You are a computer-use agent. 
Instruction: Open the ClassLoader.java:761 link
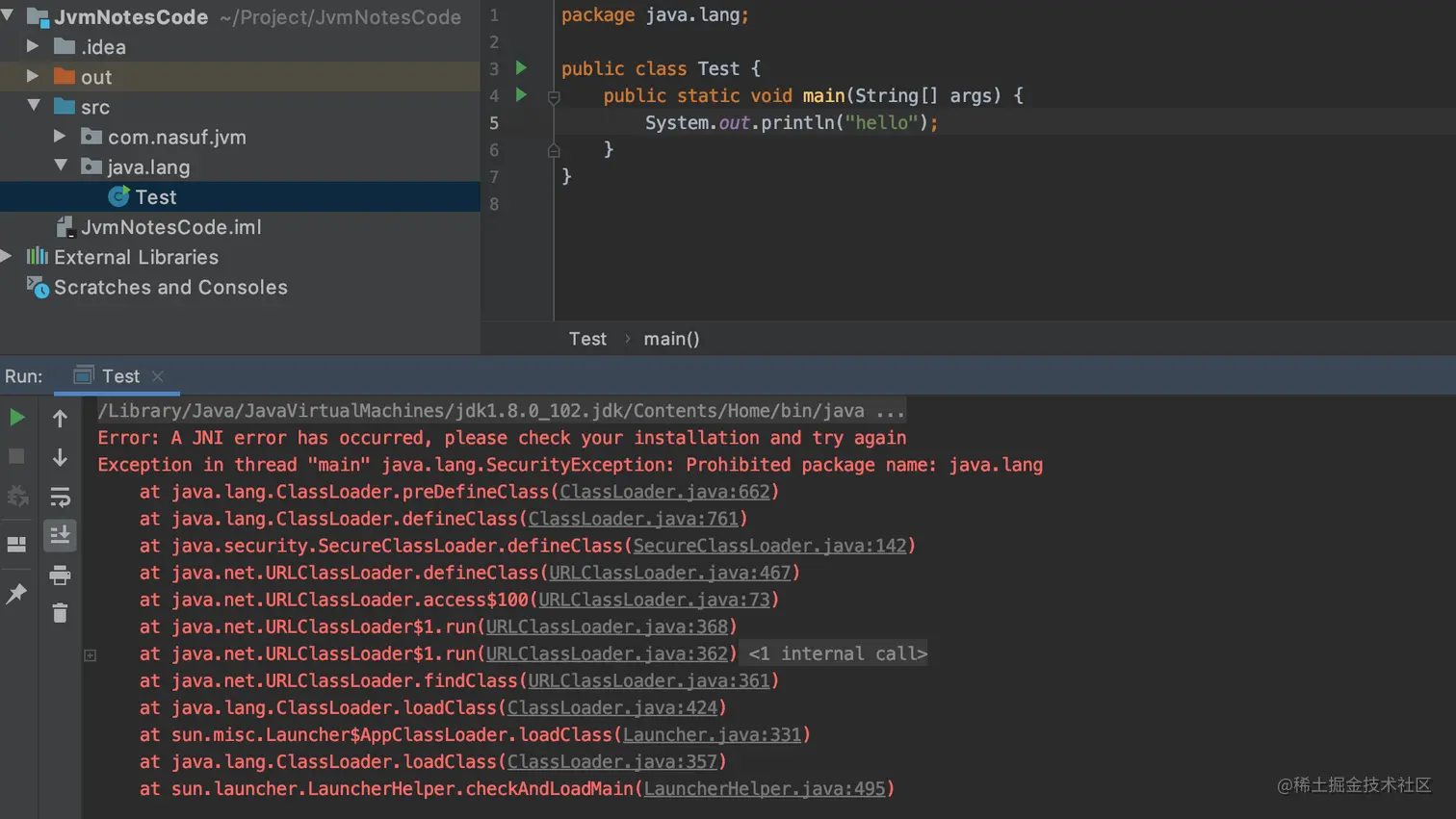click(x=634, y=519)
